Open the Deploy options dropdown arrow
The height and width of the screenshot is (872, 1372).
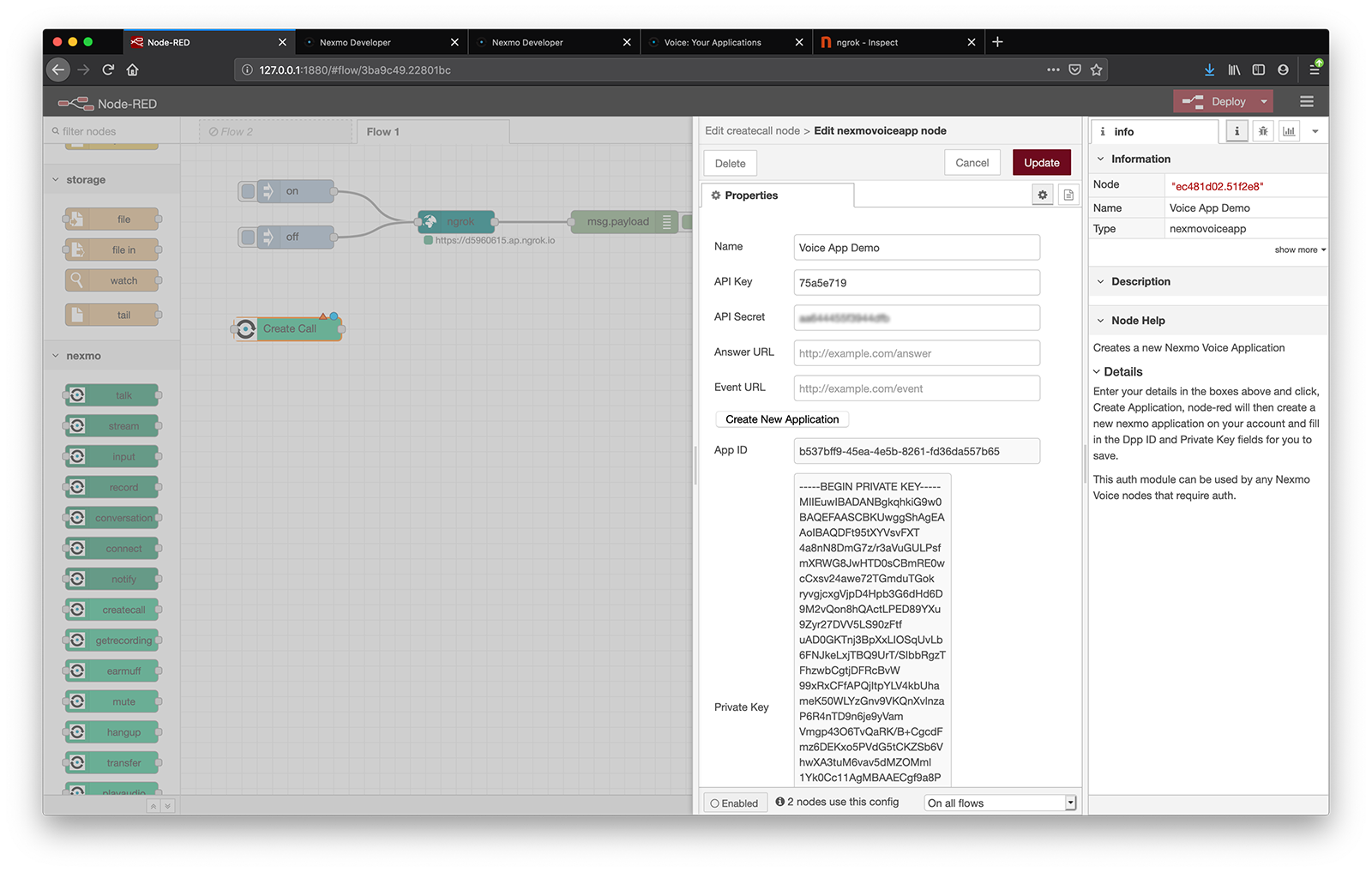coord(1263,101)
